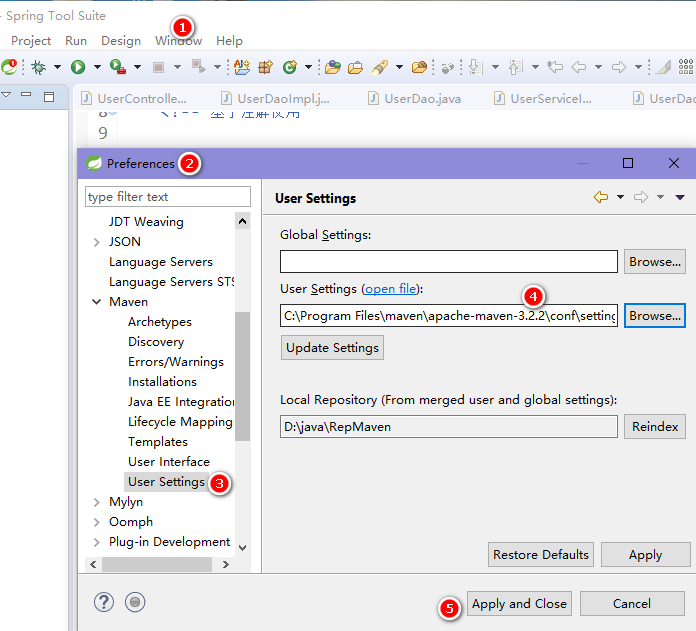Switch to the UserDao.java editor tab
Image resolution: width=696 pixels, height=631 pixels.
coord(415,99)
